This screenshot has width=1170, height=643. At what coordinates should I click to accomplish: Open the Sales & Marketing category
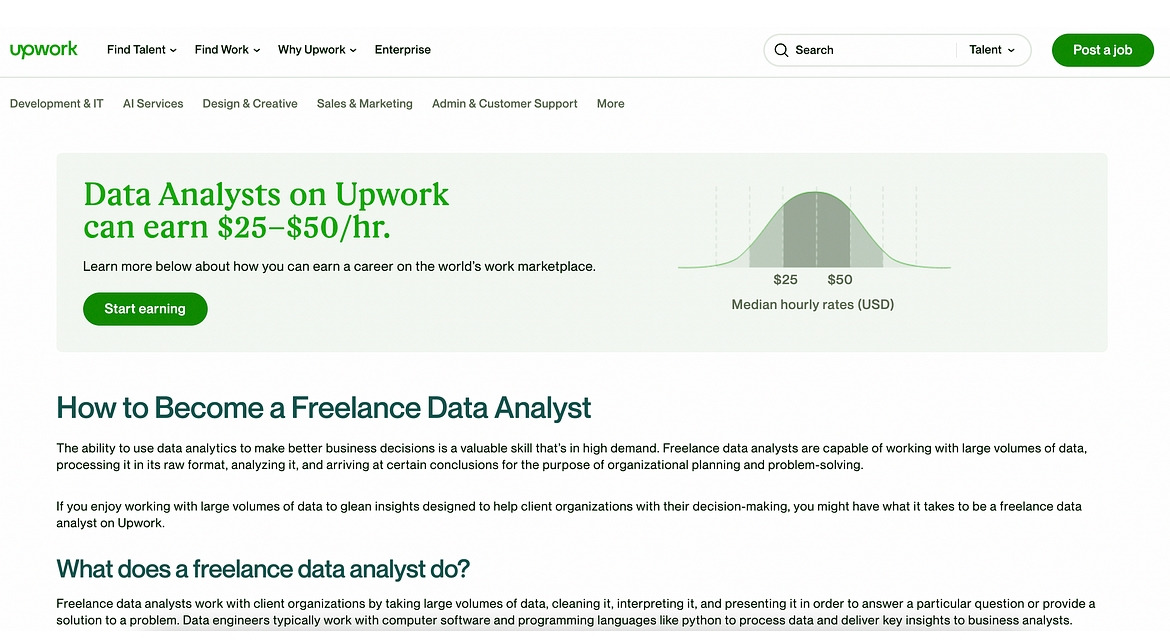(x=365, y=104)
